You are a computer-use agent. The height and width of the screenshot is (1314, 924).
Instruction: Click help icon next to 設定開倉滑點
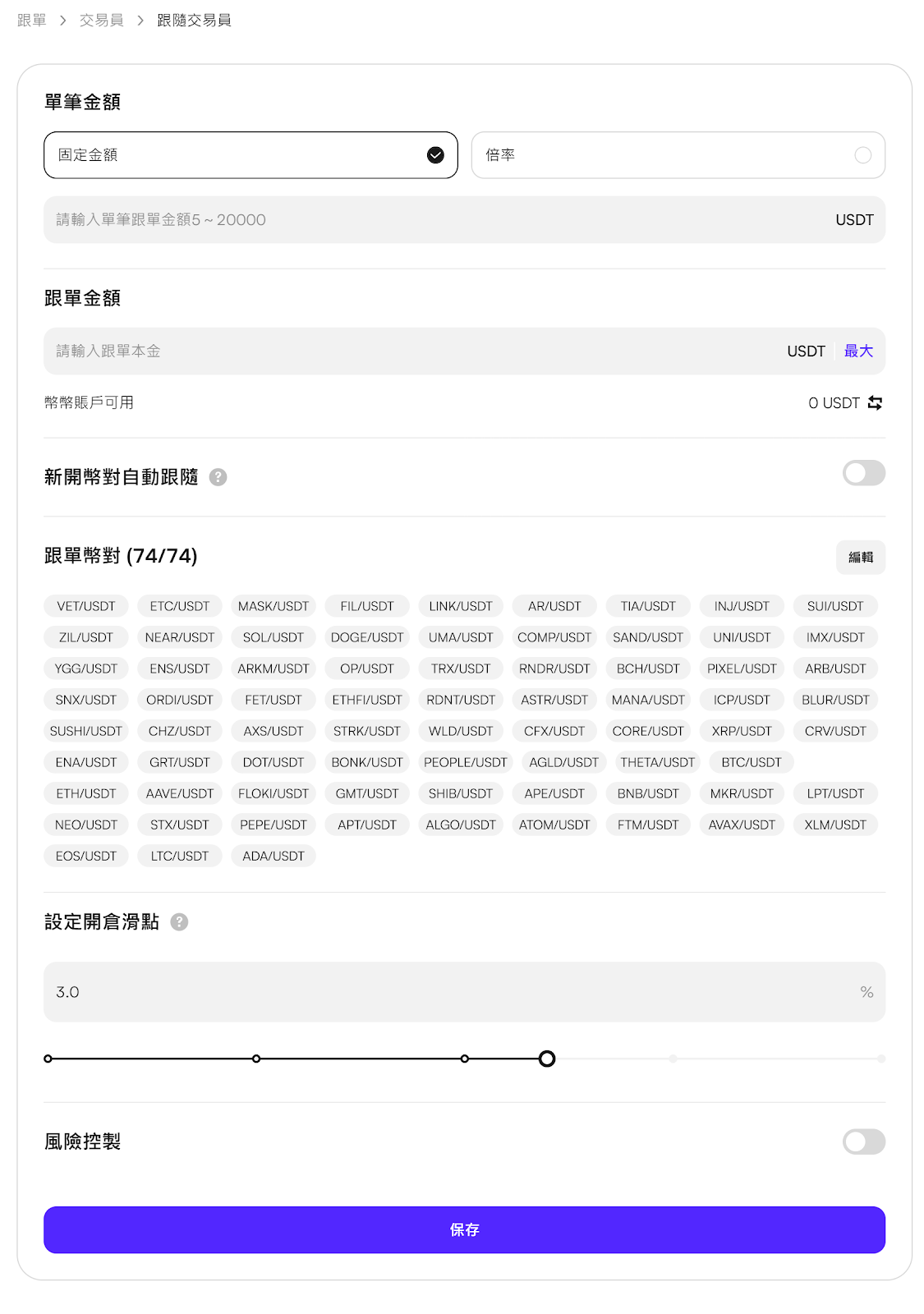pos(179,922)
